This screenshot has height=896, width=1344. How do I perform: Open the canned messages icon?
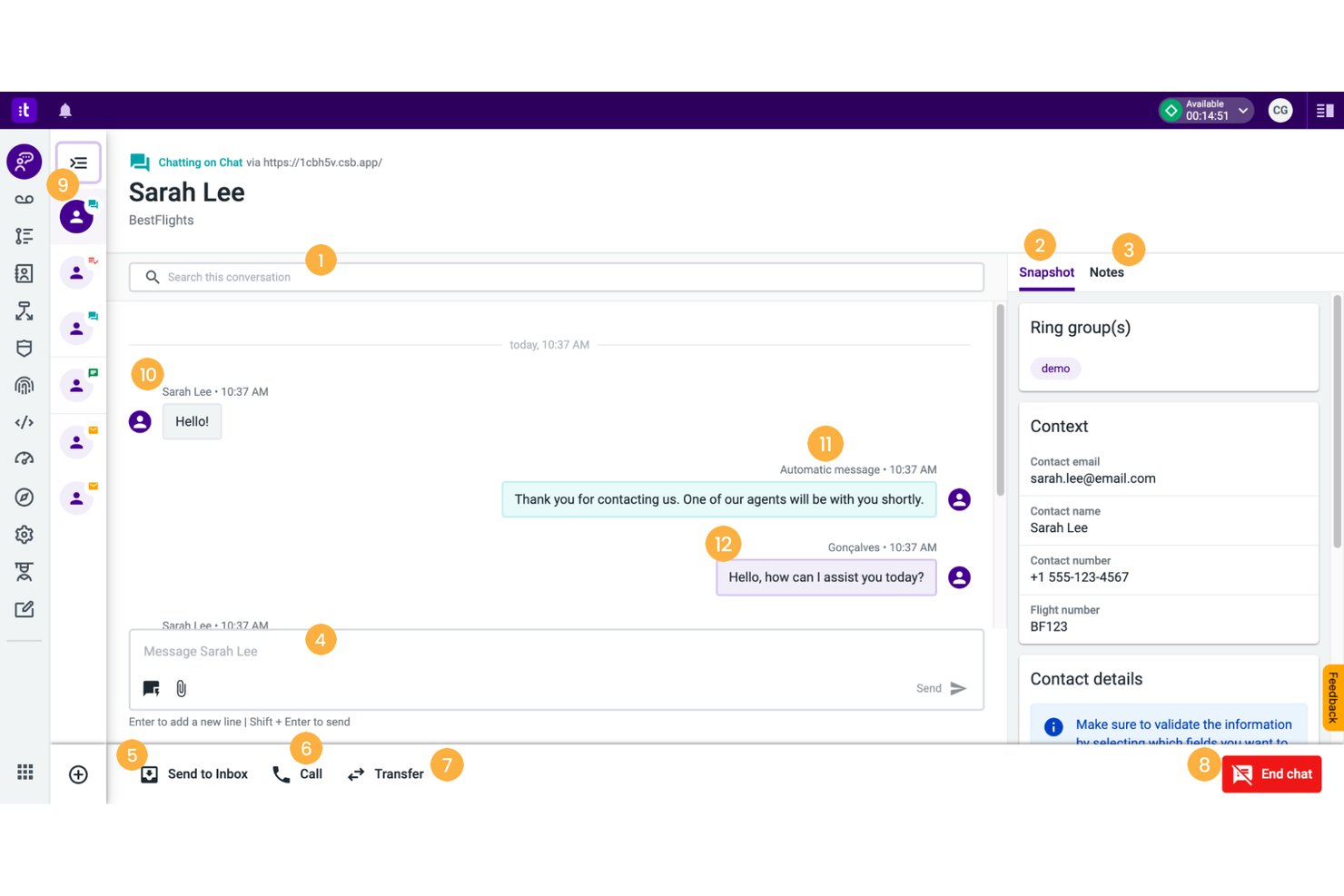151,689
